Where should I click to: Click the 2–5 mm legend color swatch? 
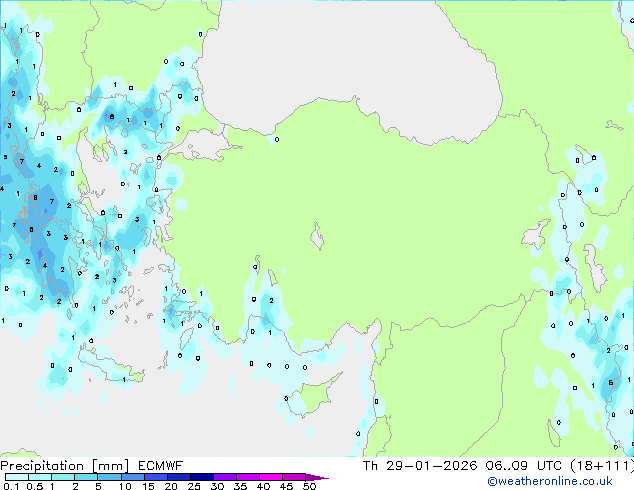coord(86,477)
